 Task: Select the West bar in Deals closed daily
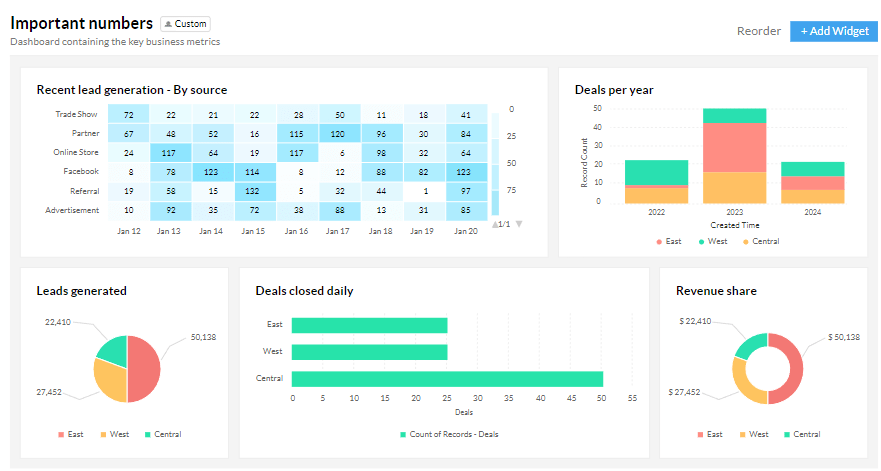[x=369, y=352]
